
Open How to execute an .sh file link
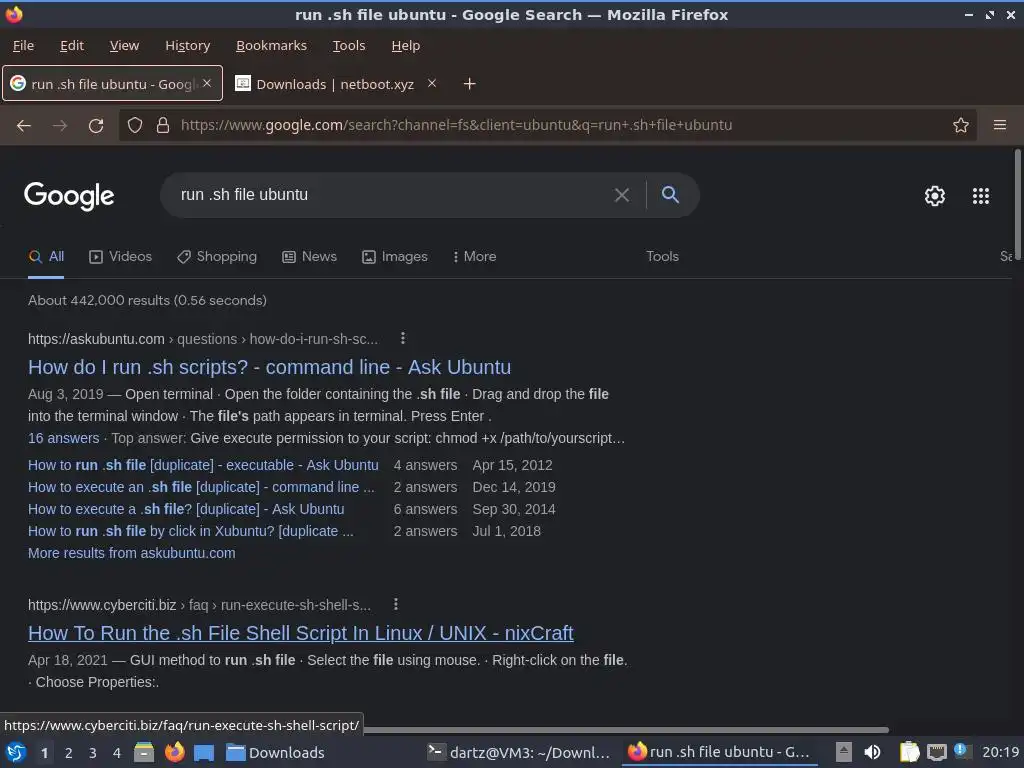(x=201, y=487)
